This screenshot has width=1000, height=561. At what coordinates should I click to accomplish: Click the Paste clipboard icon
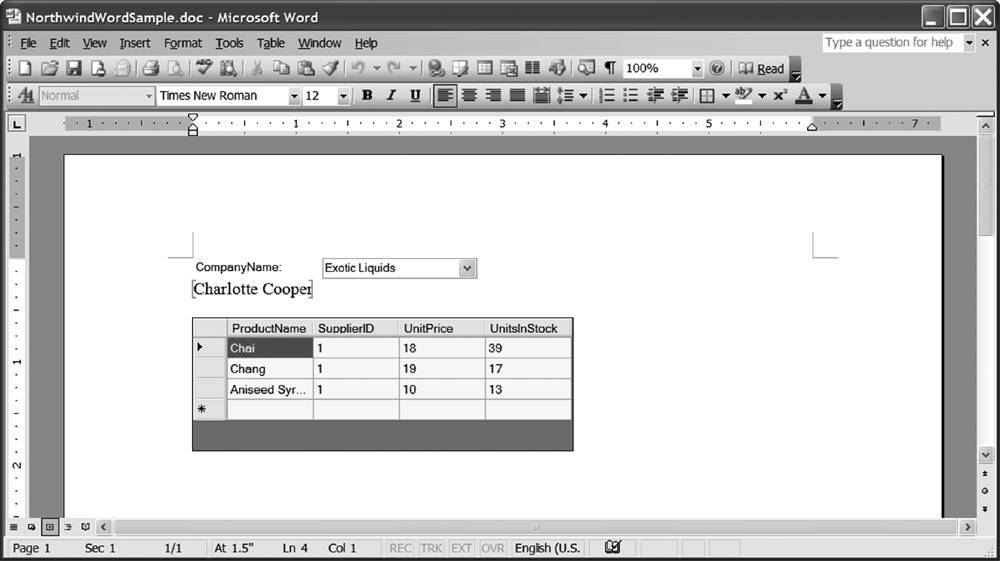pos(306,68)
